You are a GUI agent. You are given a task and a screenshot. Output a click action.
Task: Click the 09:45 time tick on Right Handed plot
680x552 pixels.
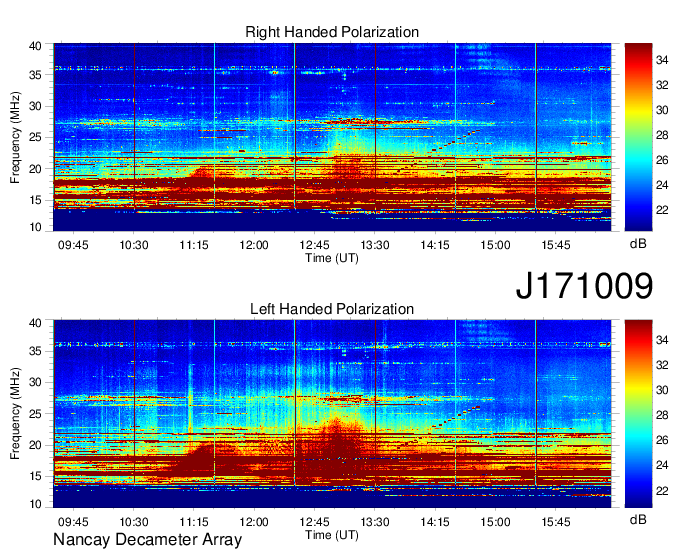coord(73,245)
